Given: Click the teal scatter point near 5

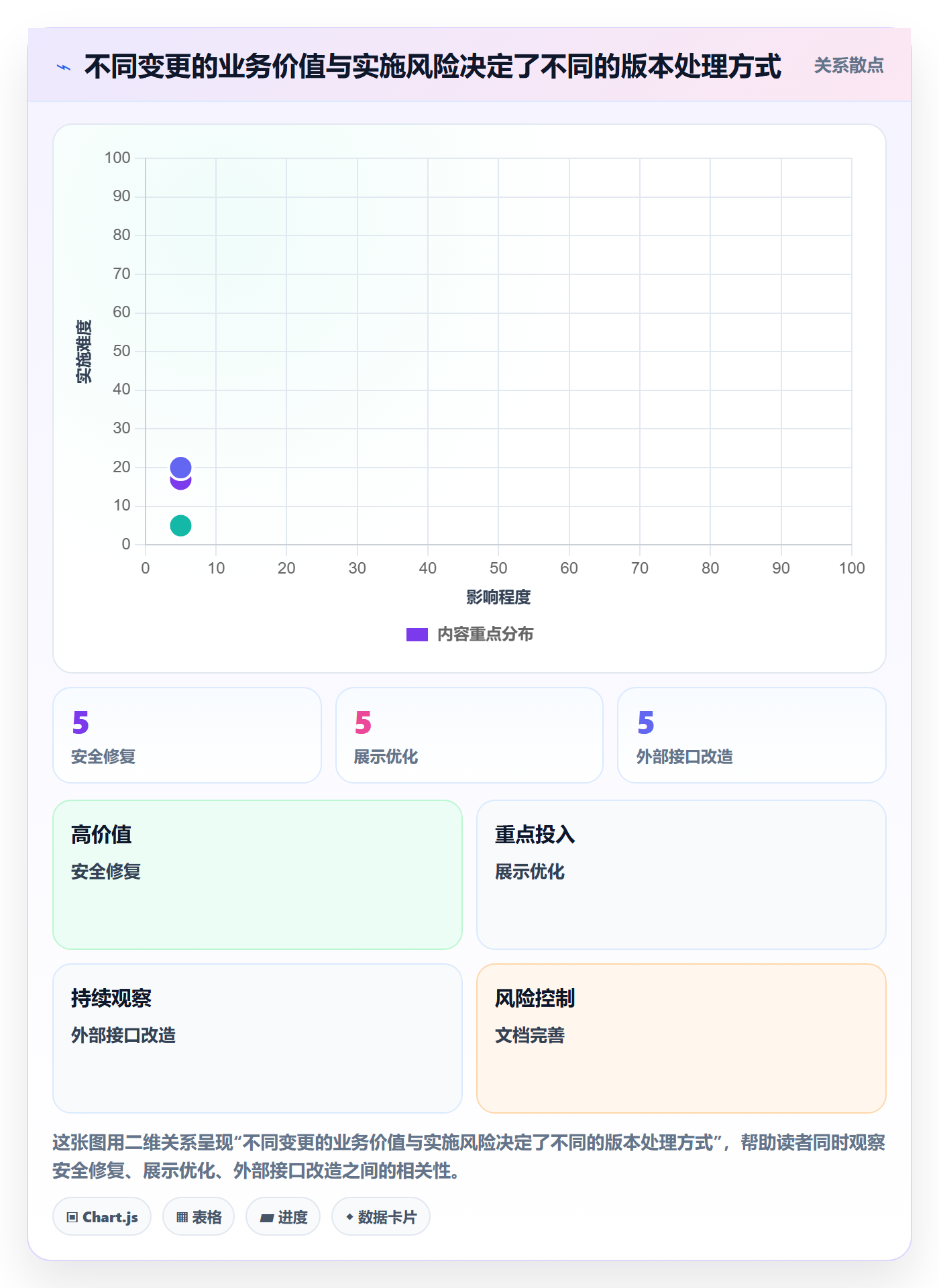Looking at the screenshot, I should click(x=180, y=525).
